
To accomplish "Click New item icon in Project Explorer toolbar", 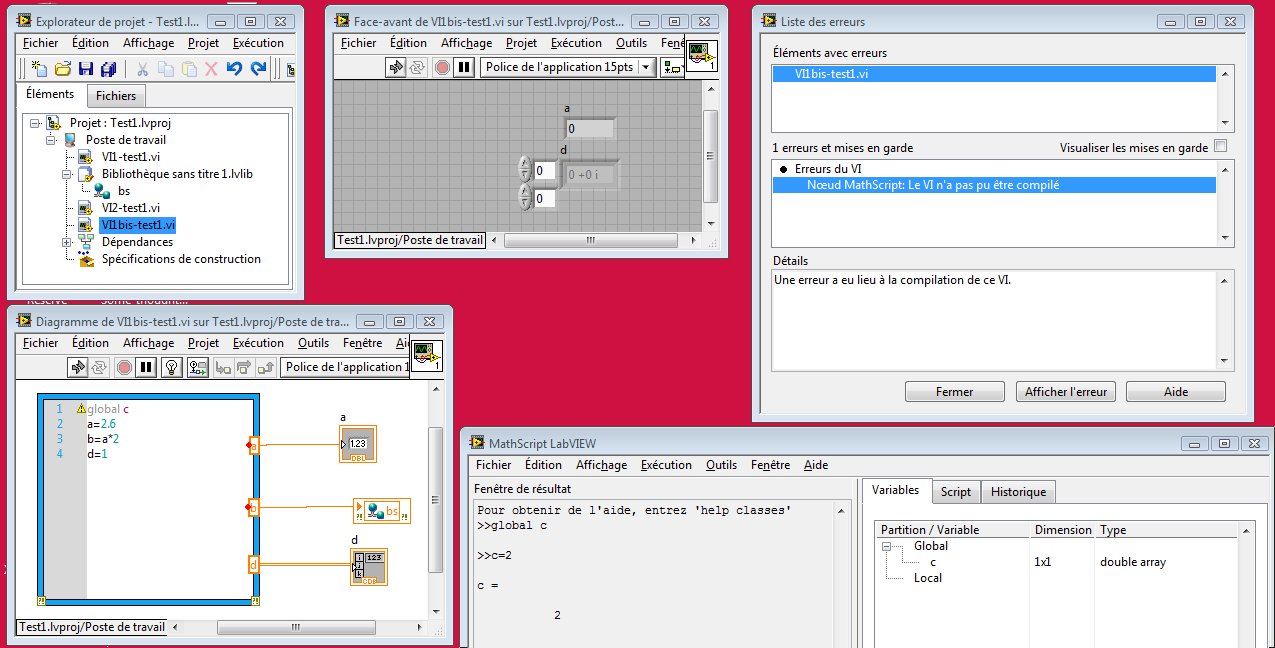I will [39, 69].
